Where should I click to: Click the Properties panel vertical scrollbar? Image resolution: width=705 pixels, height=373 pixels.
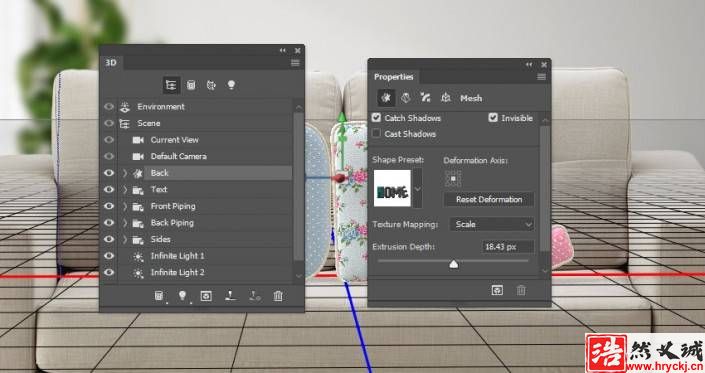click(x=544, y=189)
